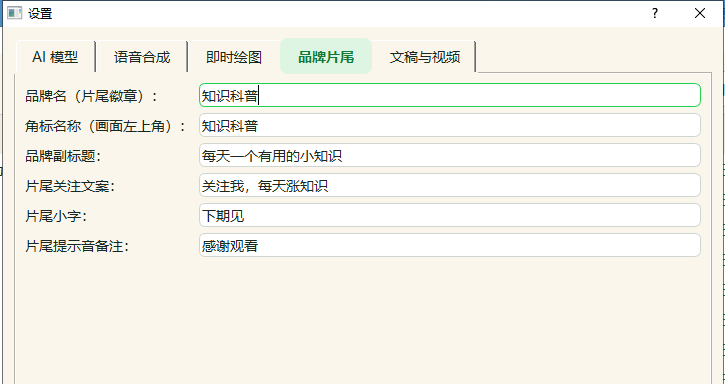Close the 设置 dialog window
The height and width of the screenshot is (384, 725).
(x=700, y=13)
